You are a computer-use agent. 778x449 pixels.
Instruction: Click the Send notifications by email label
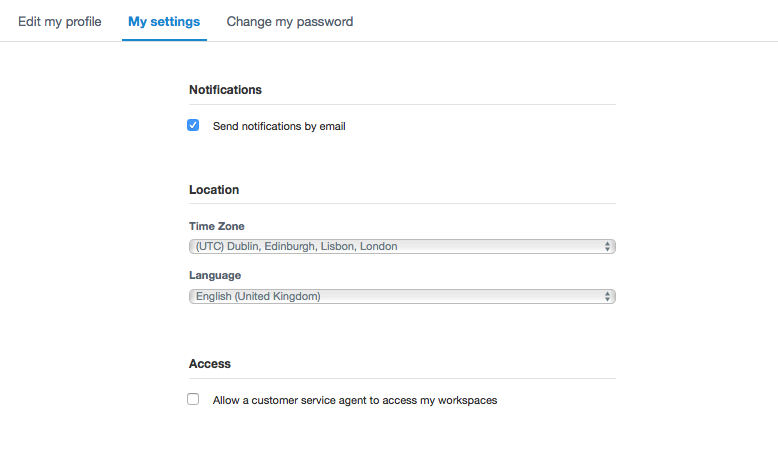(279, 127)
